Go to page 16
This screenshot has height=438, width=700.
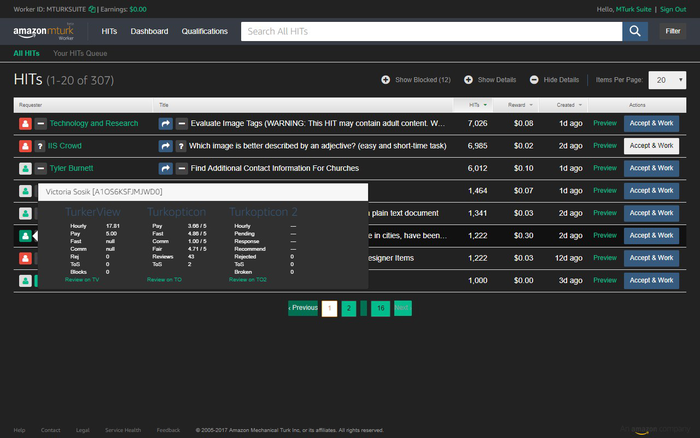click(x=380, y=308)
